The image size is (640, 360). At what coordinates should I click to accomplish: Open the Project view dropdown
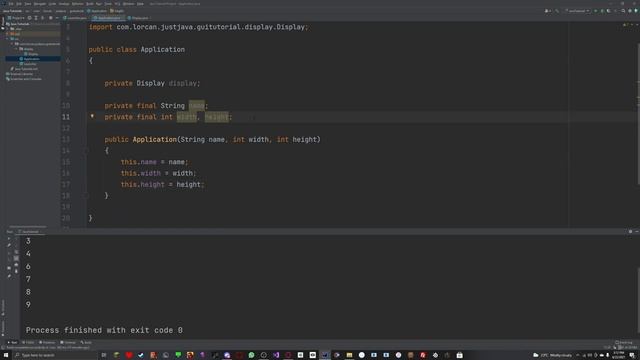point(16,18)
